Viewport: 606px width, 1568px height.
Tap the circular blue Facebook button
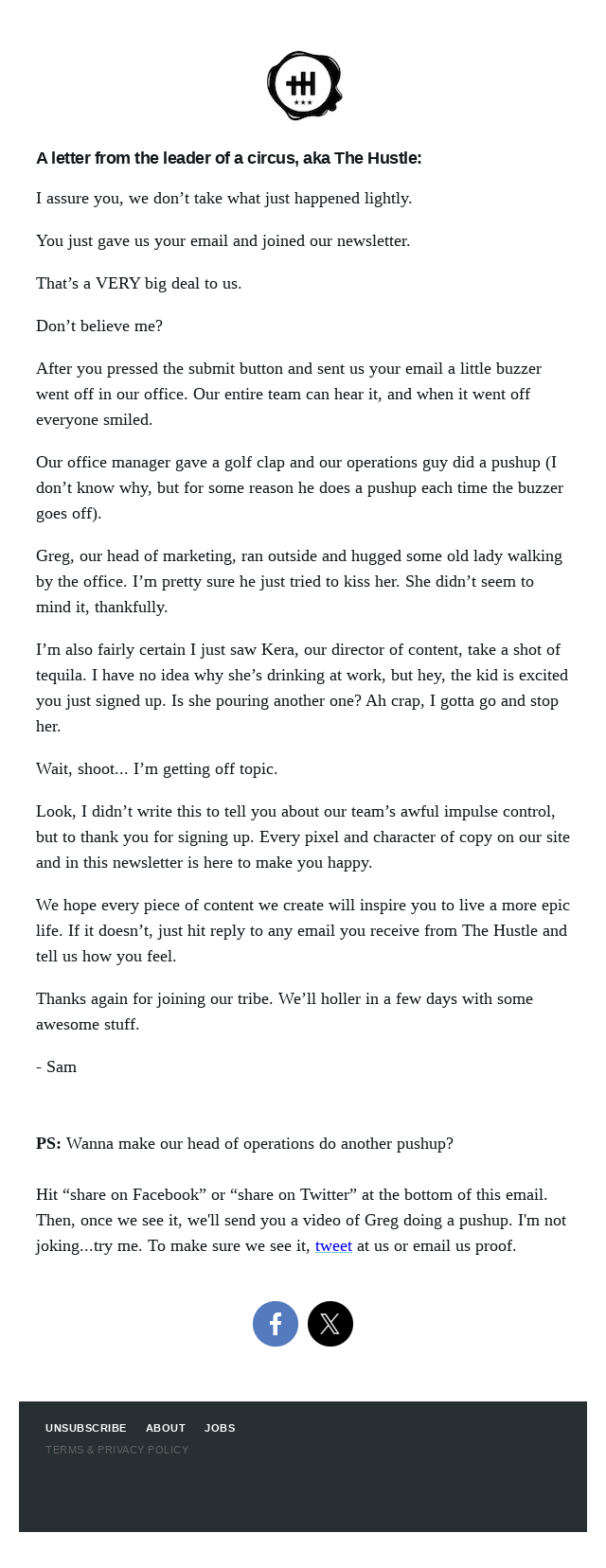[x=276, y=1323]
